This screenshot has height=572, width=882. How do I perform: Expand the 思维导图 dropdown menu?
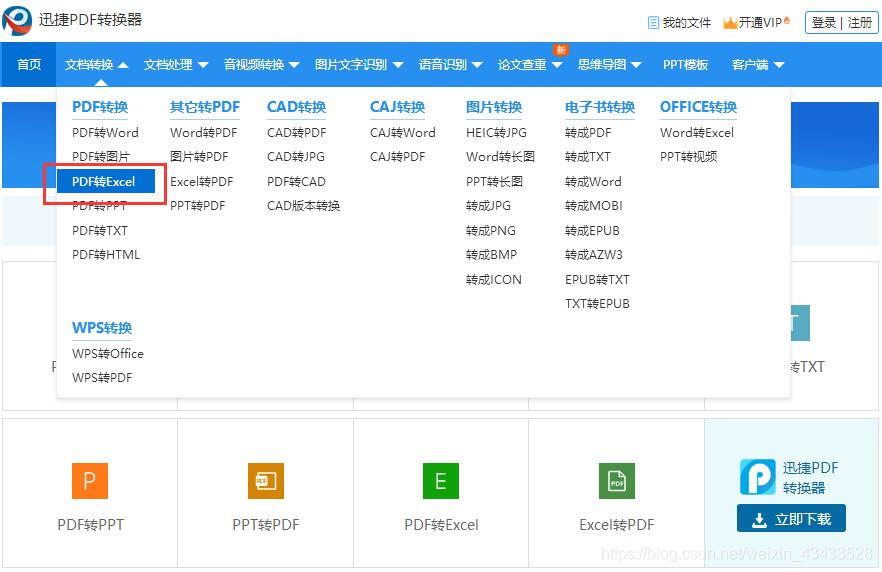(x=610, y=65)
